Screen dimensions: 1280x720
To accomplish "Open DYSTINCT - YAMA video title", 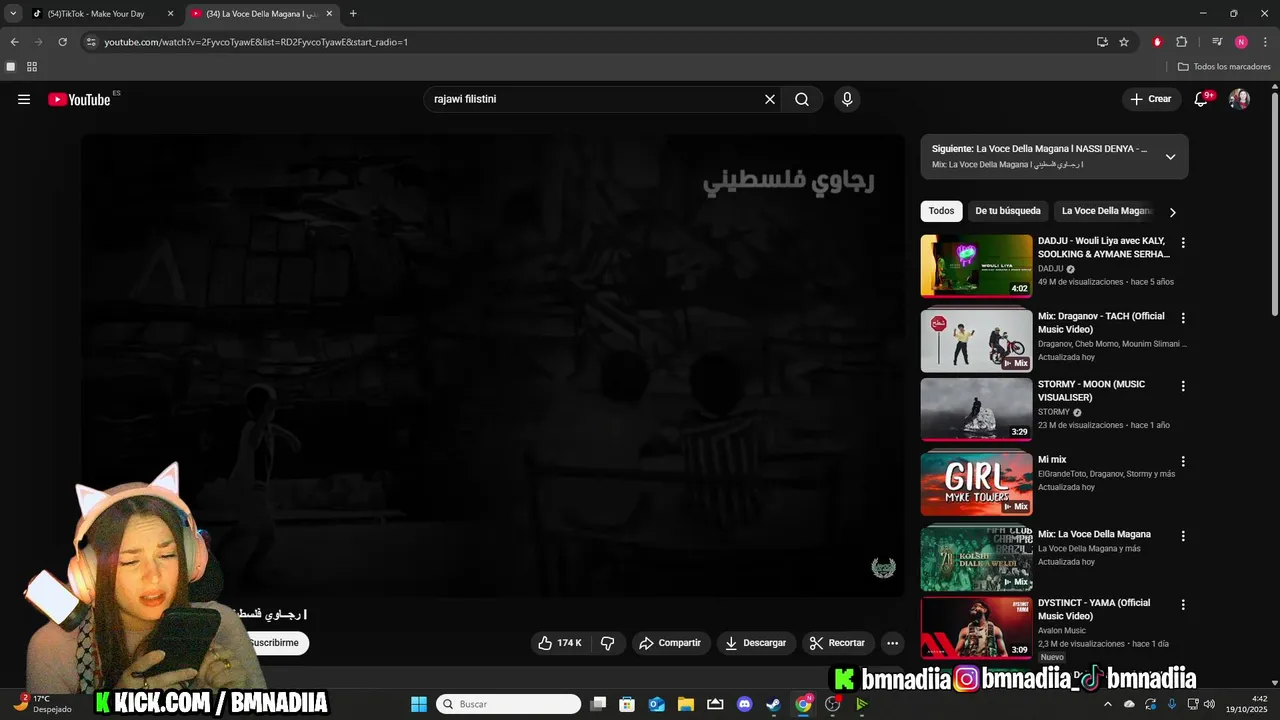I will pyautogui.click(x=1094, y=609).
